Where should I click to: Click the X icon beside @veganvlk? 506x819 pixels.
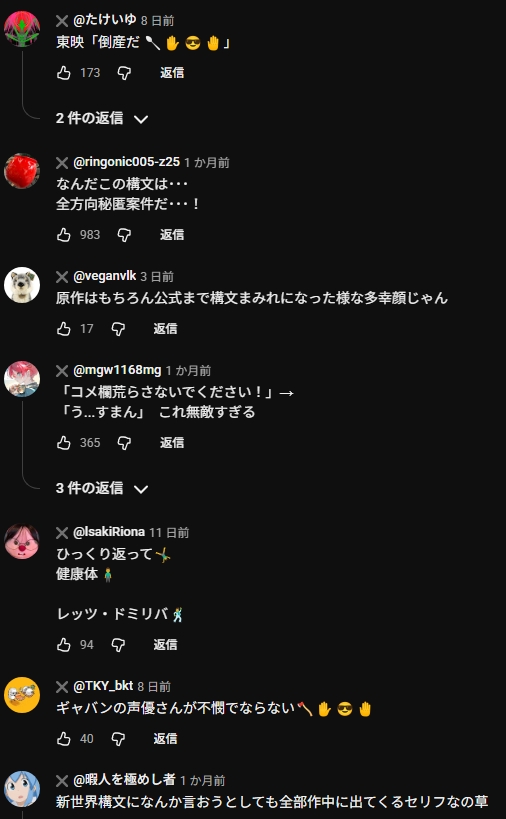(x=62, y=277)
